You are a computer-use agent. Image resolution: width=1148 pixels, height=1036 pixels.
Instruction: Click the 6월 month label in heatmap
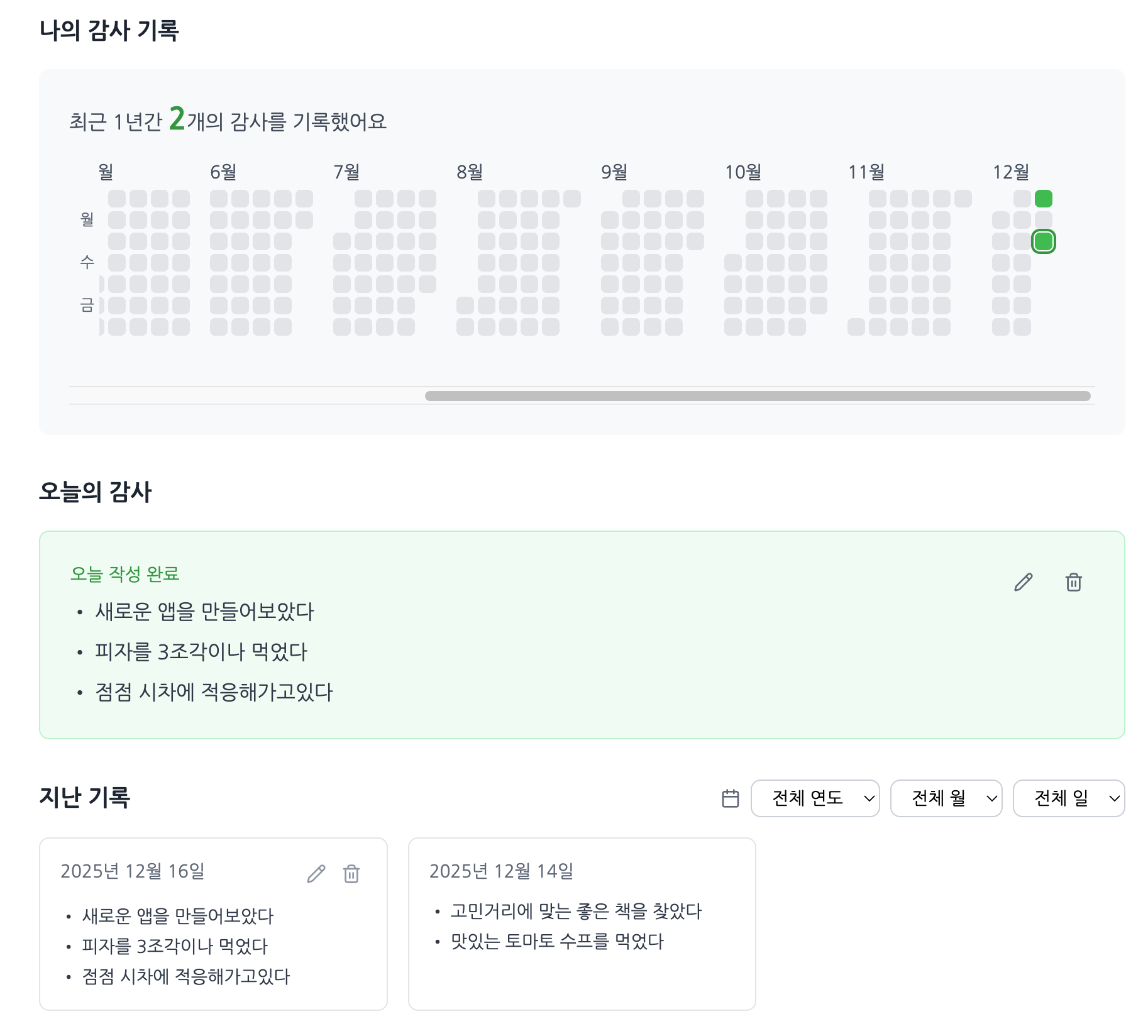click(x=223, y=172)
